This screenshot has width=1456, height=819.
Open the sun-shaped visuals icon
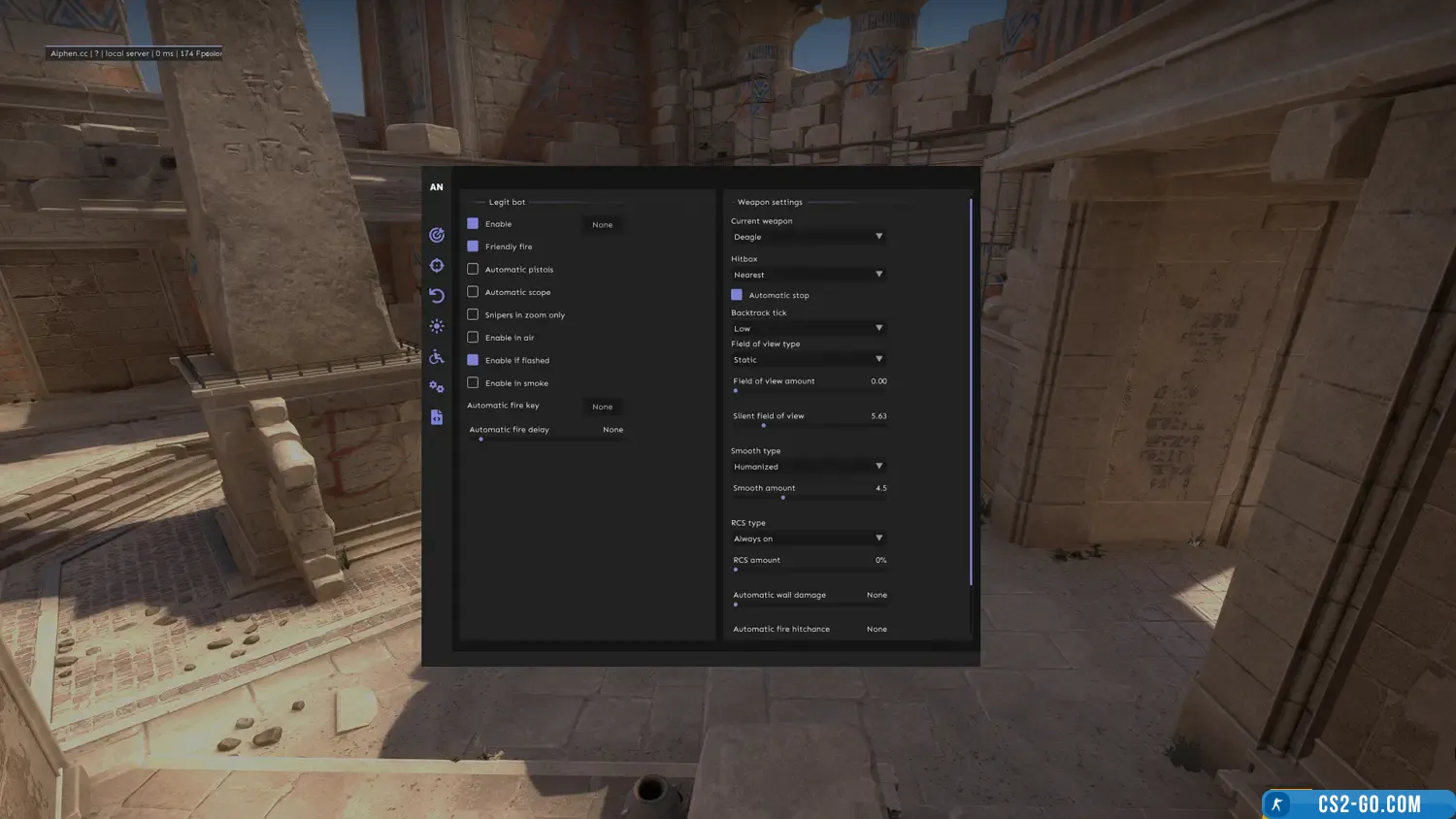pos(437,327)
